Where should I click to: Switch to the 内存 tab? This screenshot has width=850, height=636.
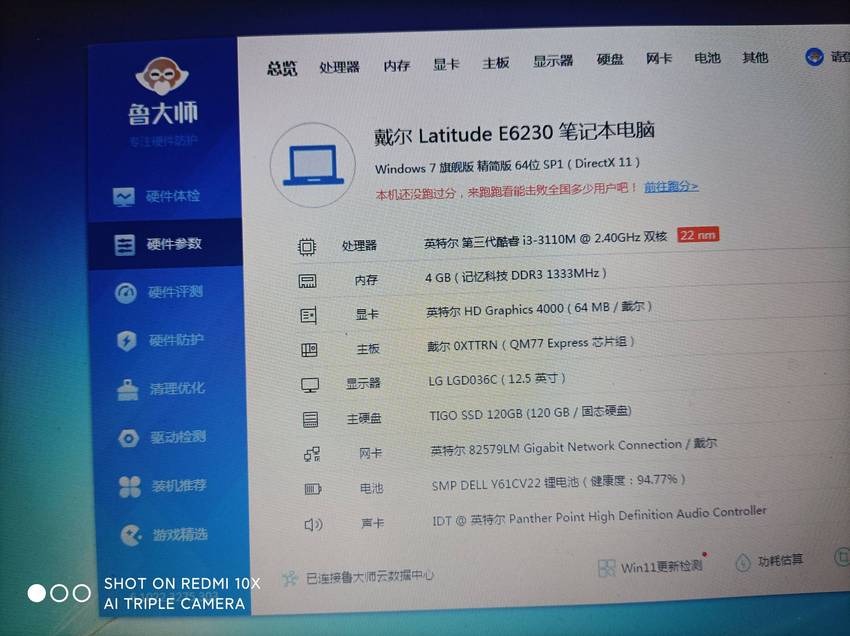point(397,66)
